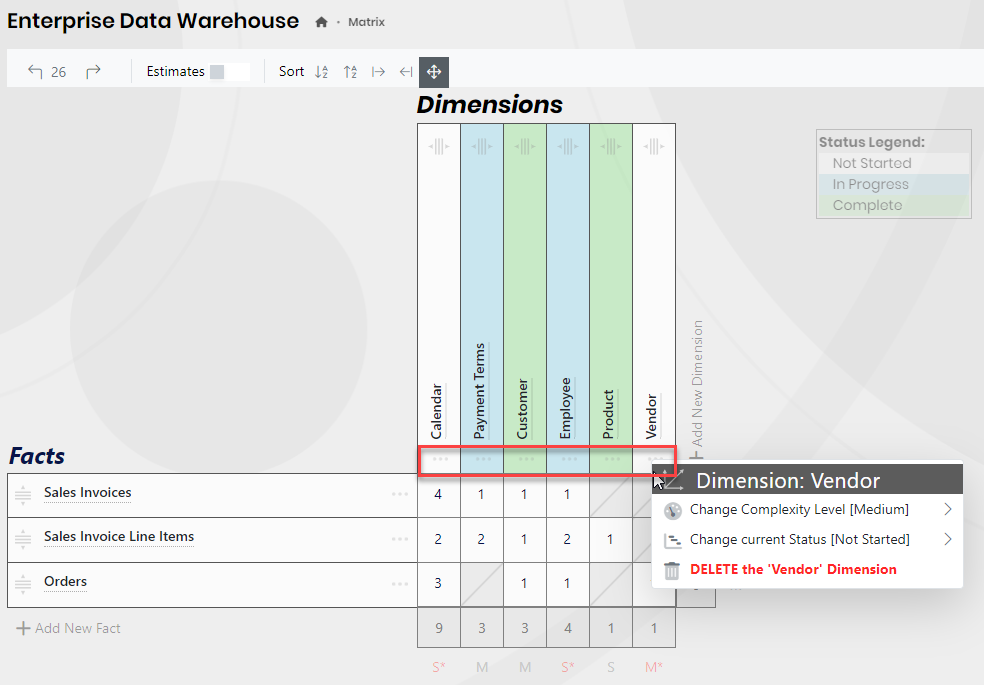The height and width of the screenshot is (685, 984).
Task: Click the Orders and Customer matrix cell
Action: tap(525, 584)
